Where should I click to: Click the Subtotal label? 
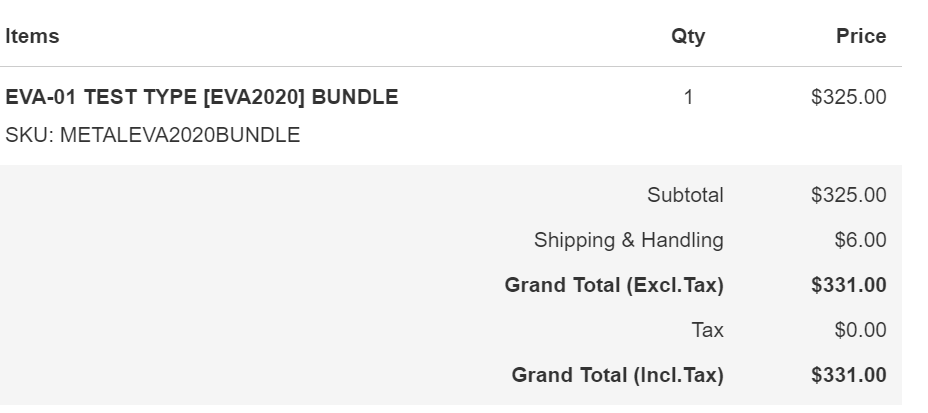point(685,195)
